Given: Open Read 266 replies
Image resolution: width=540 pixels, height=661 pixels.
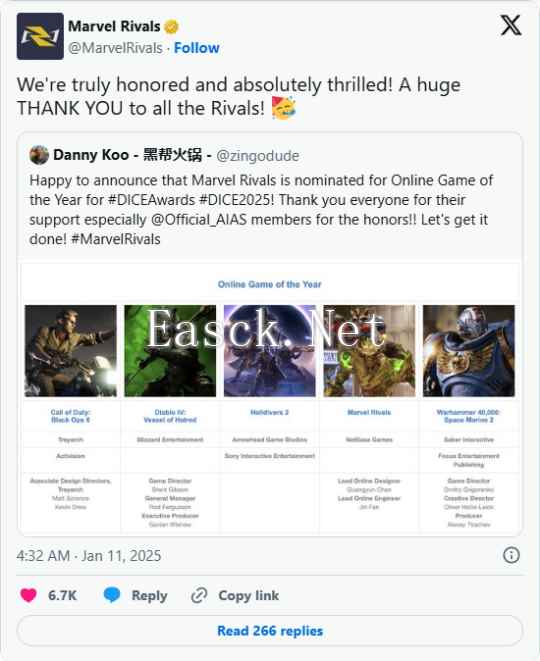Looking at the screenshot, I should [270, 631].
